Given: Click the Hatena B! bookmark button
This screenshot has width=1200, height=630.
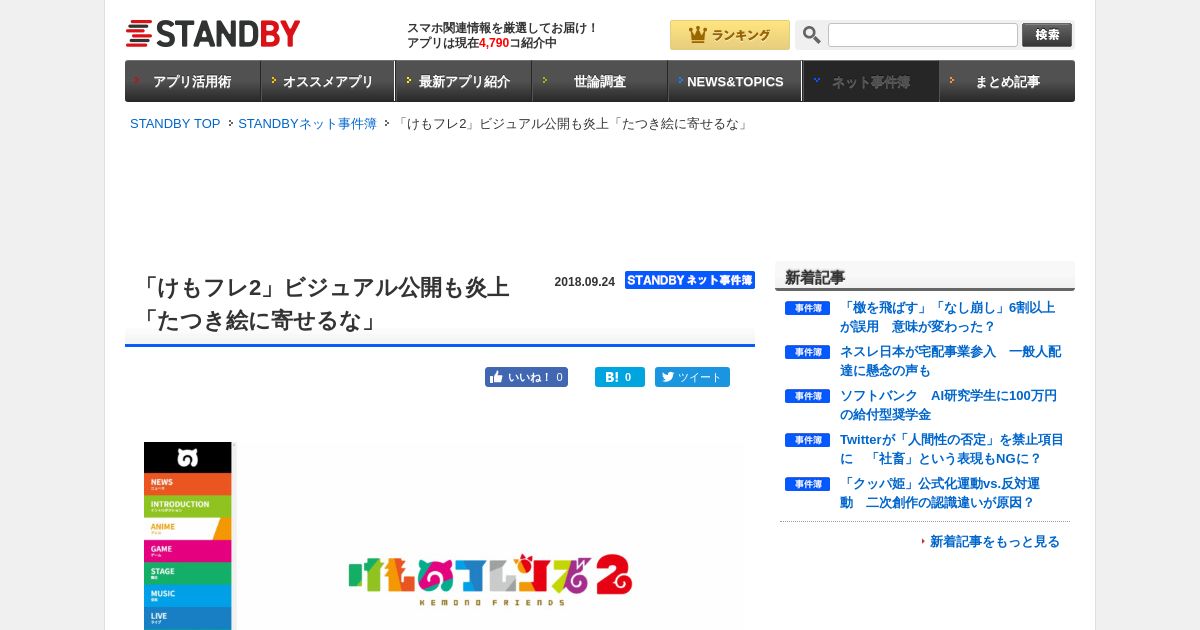Looking at the screenshot, I should [620, 377].
